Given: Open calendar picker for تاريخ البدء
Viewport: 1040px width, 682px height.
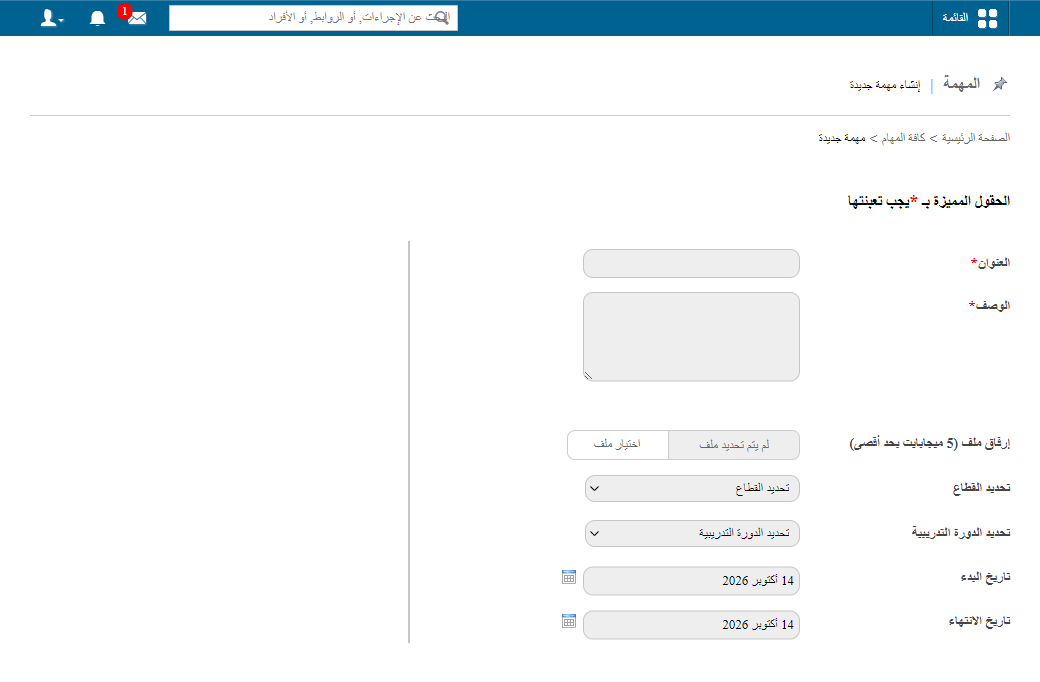Looking at the screenshot, I should click(569, 577).
